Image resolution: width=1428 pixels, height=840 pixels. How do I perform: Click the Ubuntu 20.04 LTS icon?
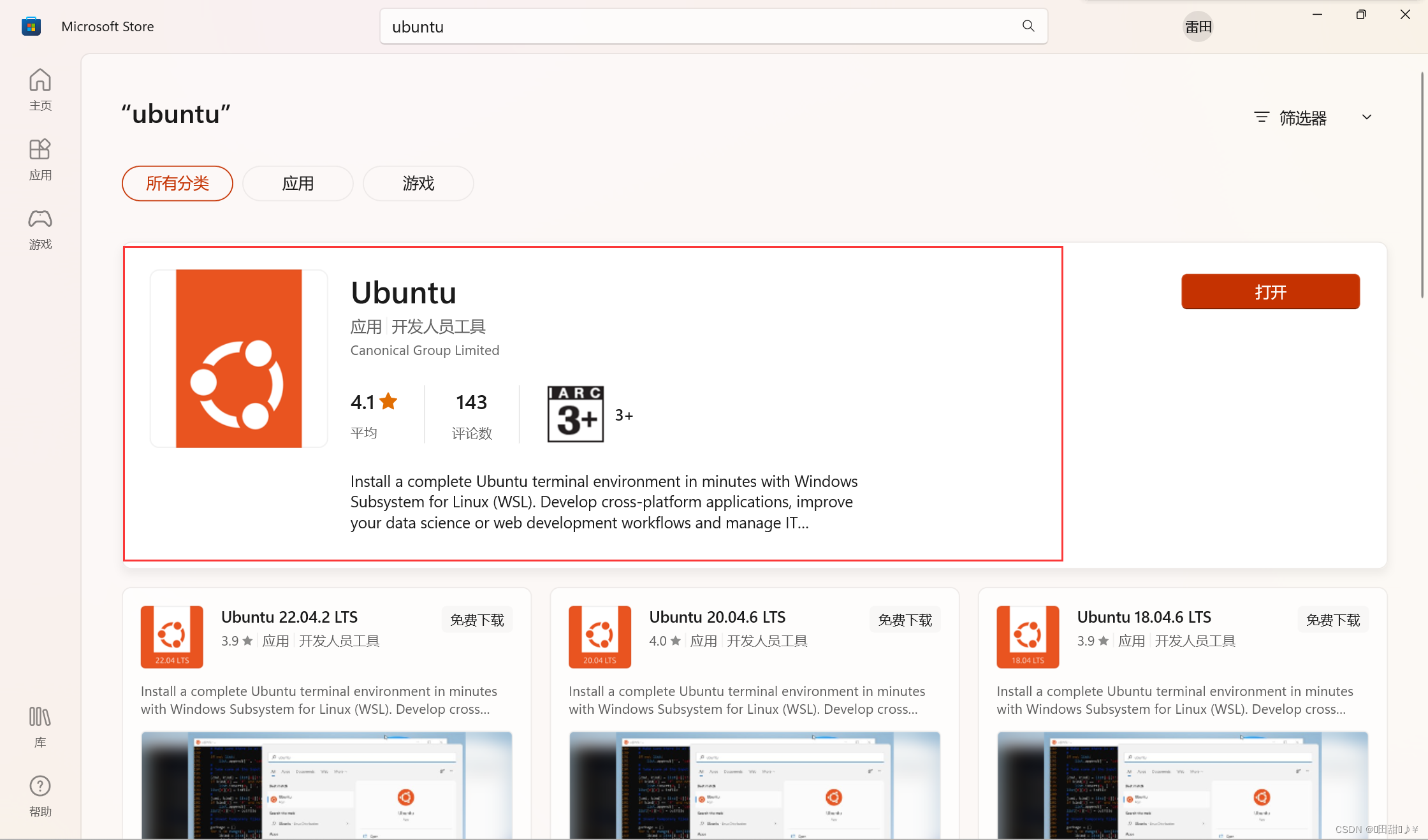click(600, 637)
